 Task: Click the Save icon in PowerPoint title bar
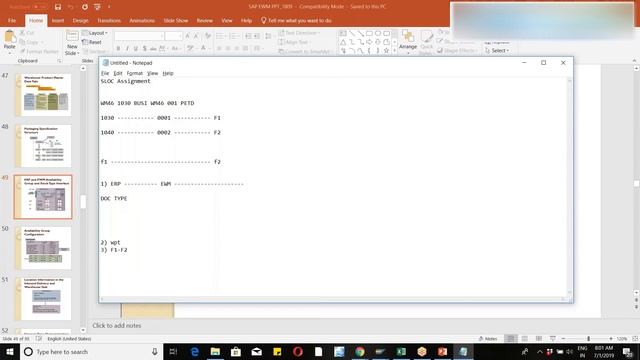[58, 7]
